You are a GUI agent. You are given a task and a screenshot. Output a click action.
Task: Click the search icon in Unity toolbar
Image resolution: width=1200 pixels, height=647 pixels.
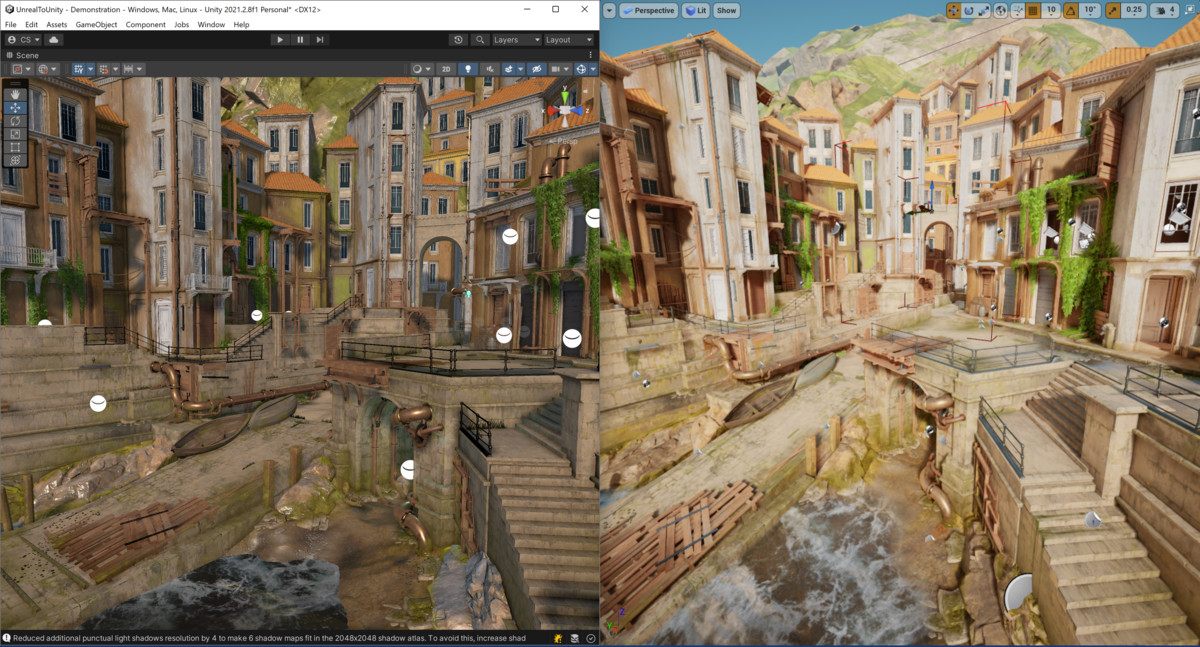click(x=480, y=39)
